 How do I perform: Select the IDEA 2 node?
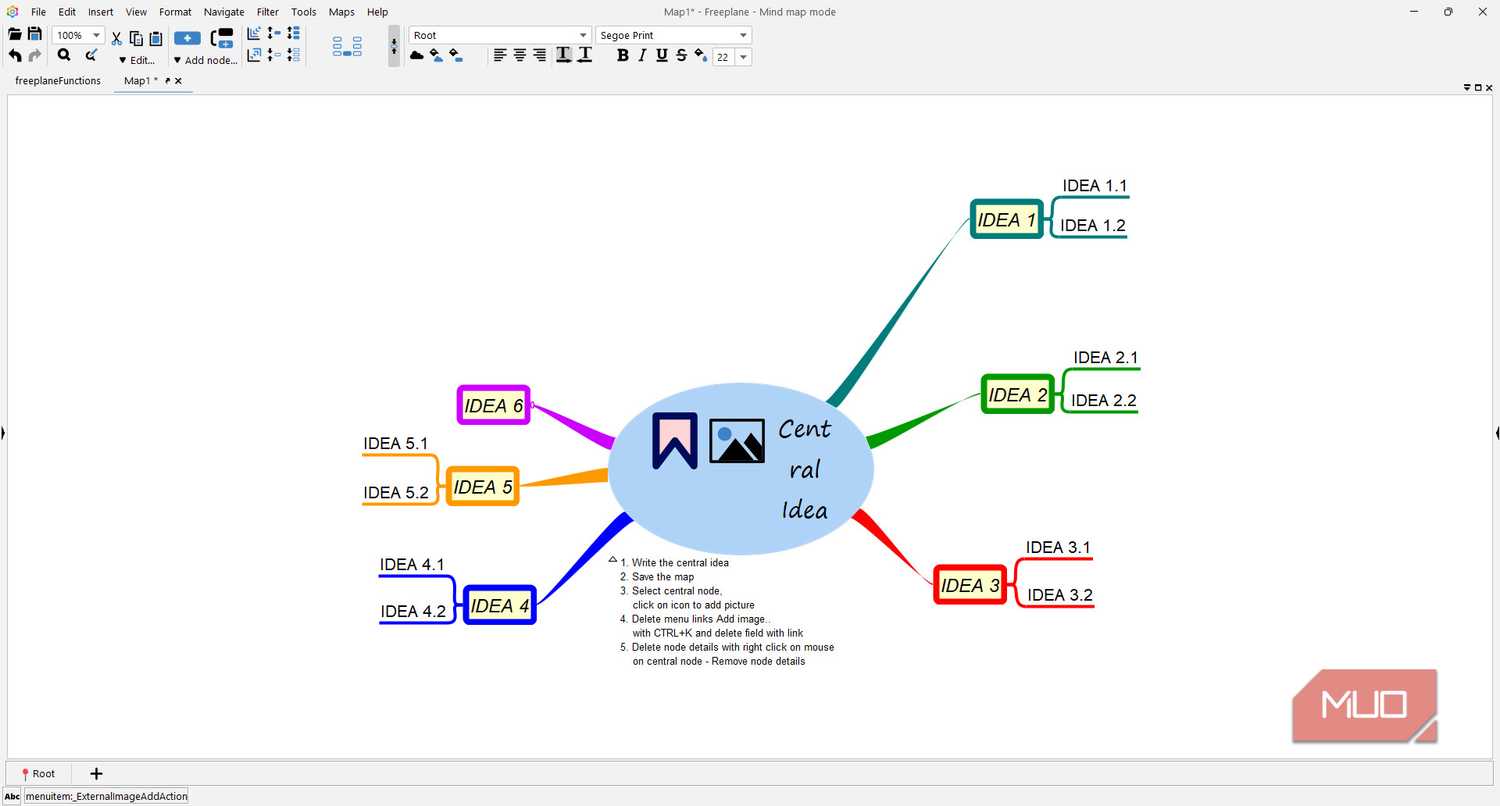pos(1018,394)
